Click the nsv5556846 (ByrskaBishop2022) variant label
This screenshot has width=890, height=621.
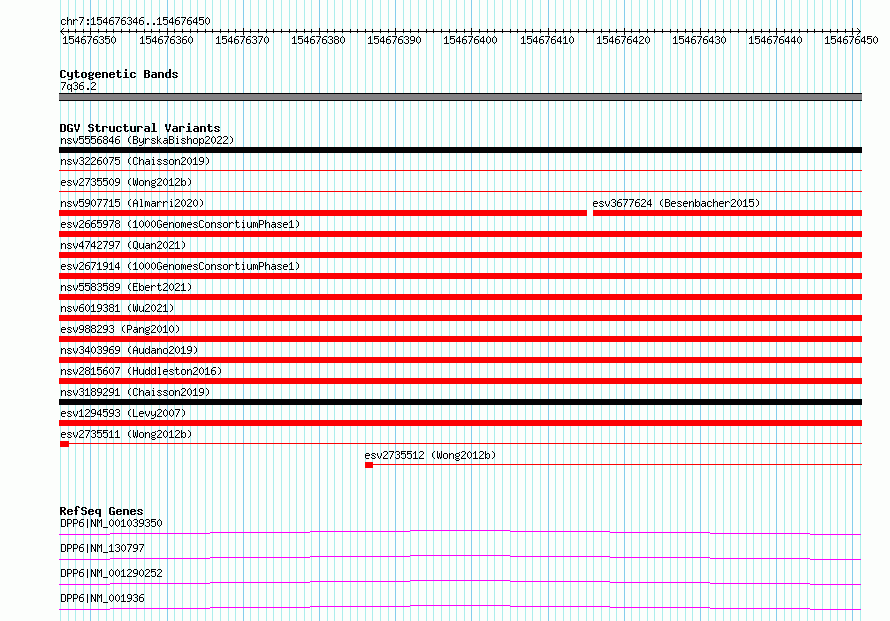147,140
